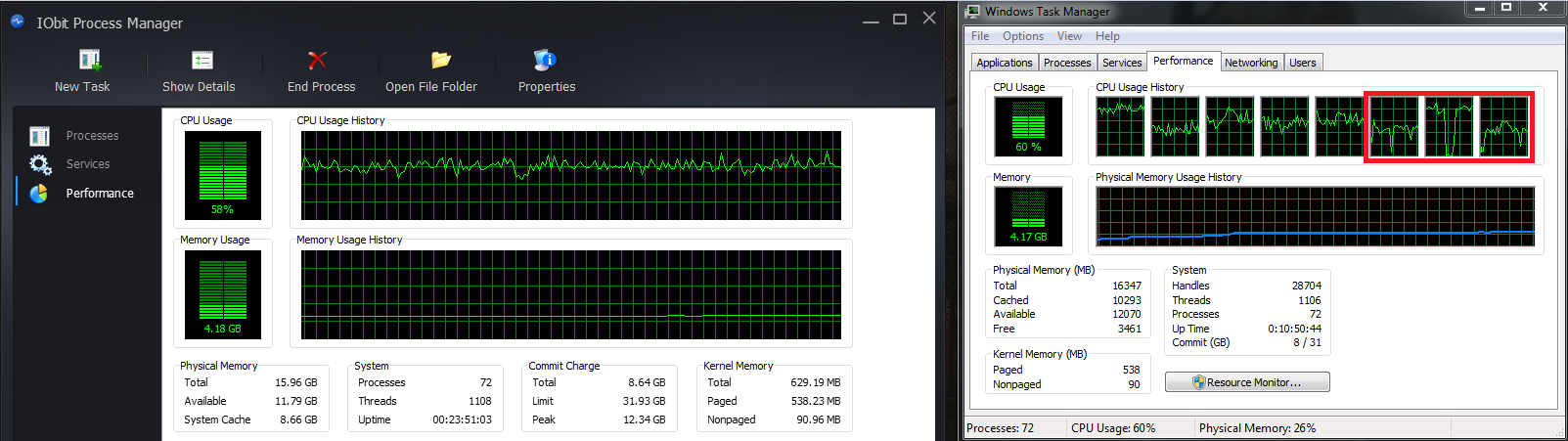Select the Performance tab in Task Manager
The width and height of the screenshot is (1568, 441).
click(x=1184, y=61)
